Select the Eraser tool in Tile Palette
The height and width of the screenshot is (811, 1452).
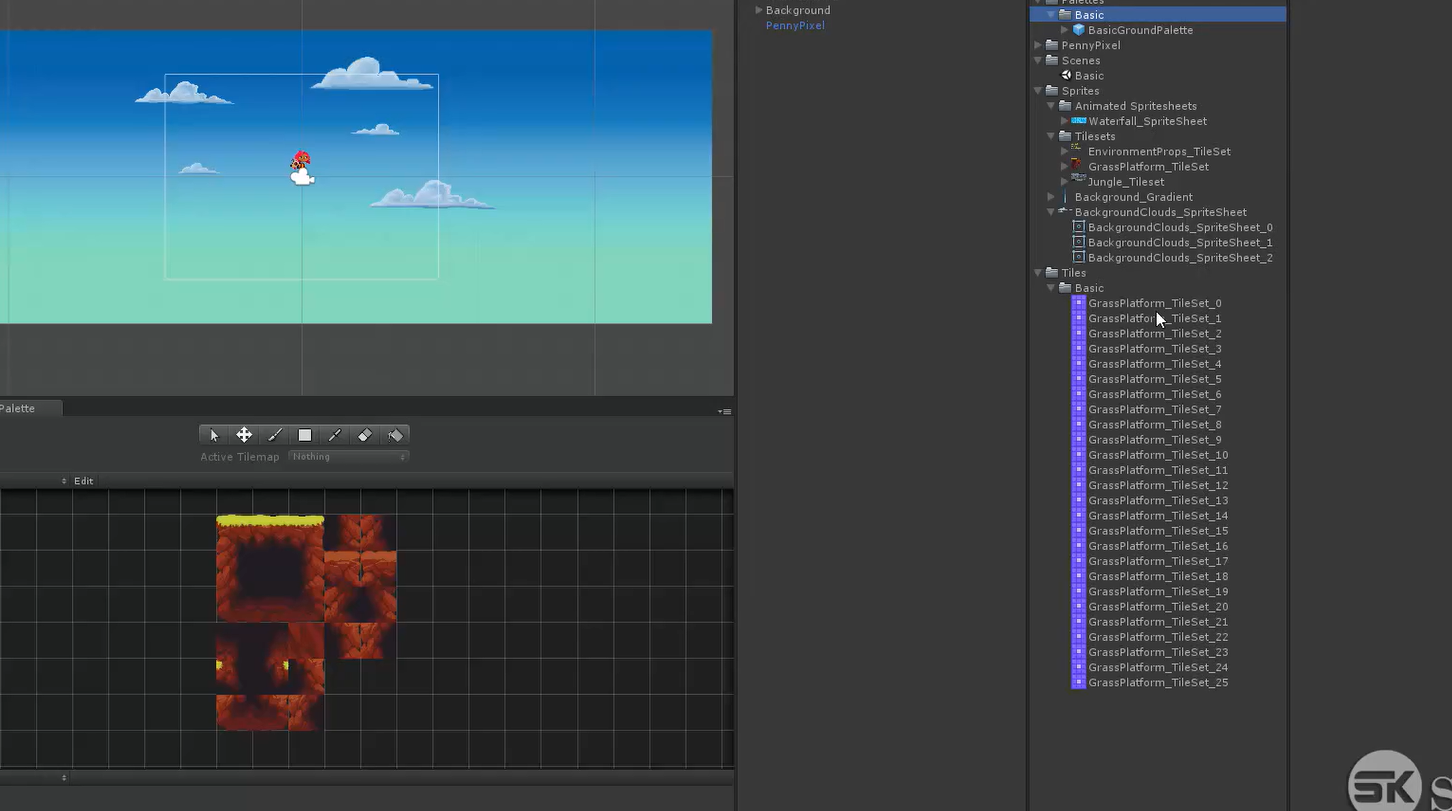(365, 435)
